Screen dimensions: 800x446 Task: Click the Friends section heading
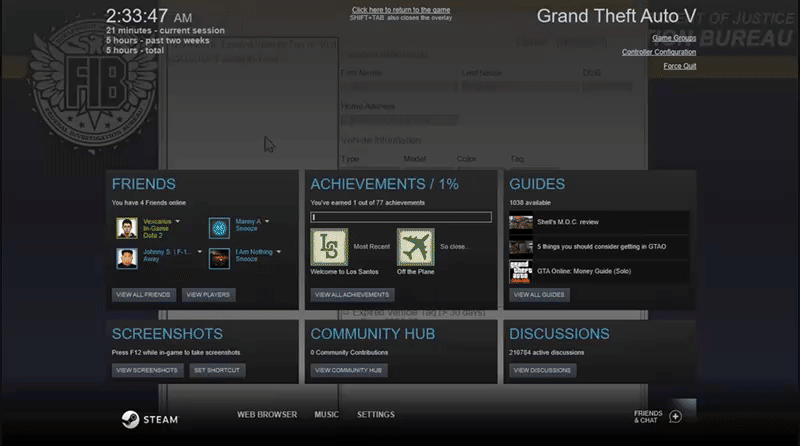(x=144, y=184)
